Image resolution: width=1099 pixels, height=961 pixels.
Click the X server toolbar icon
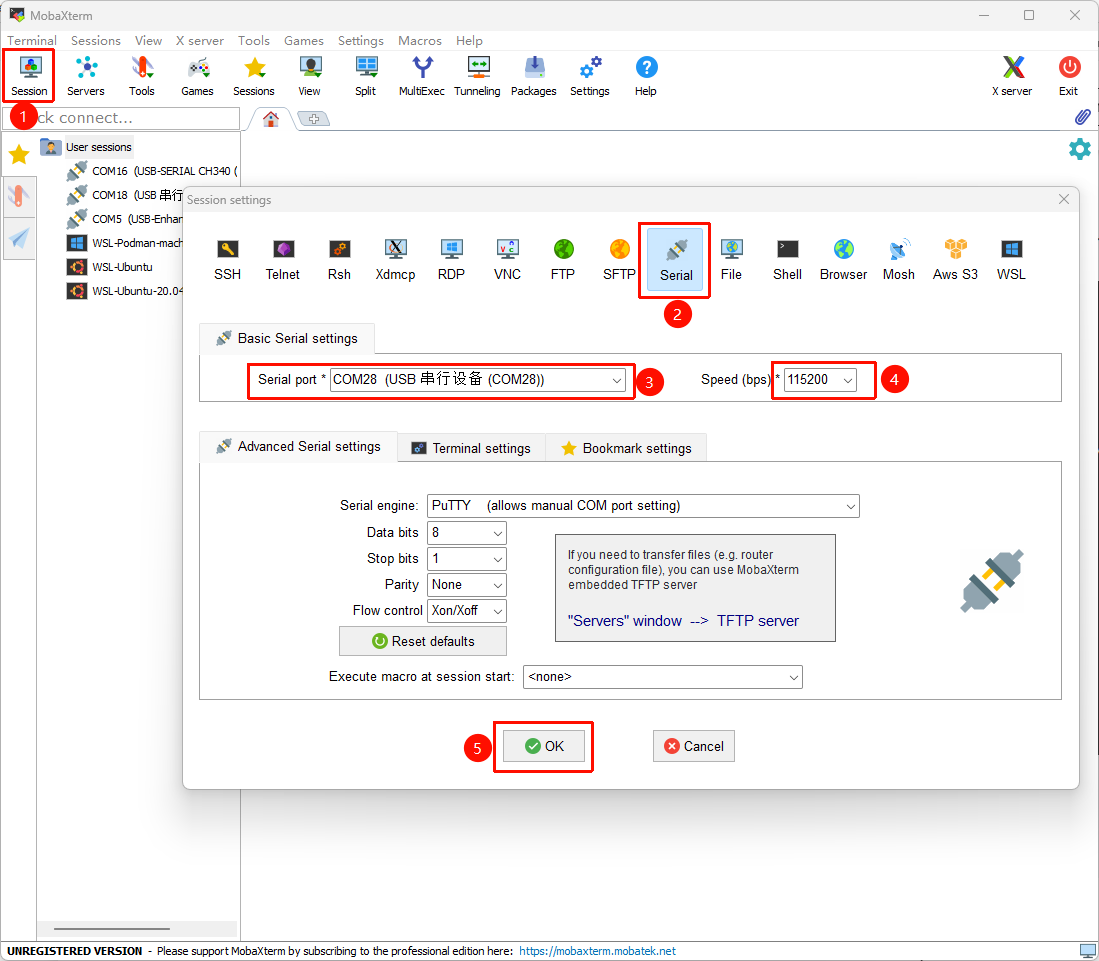point(1012,76)
